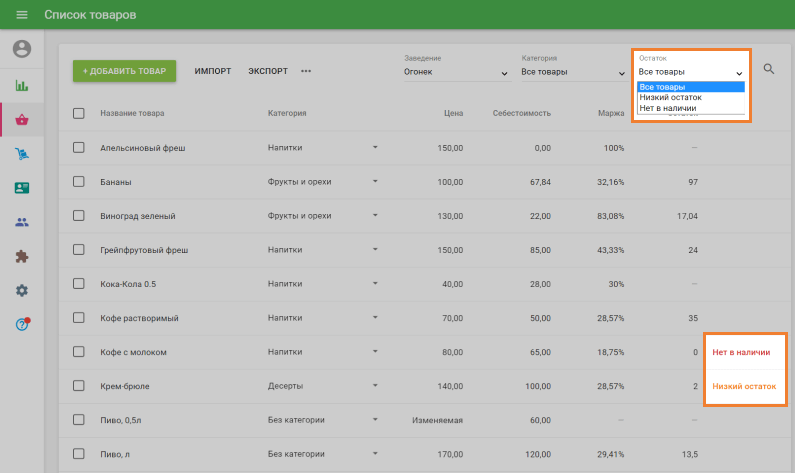Click the Импорт button

(212, 71)
